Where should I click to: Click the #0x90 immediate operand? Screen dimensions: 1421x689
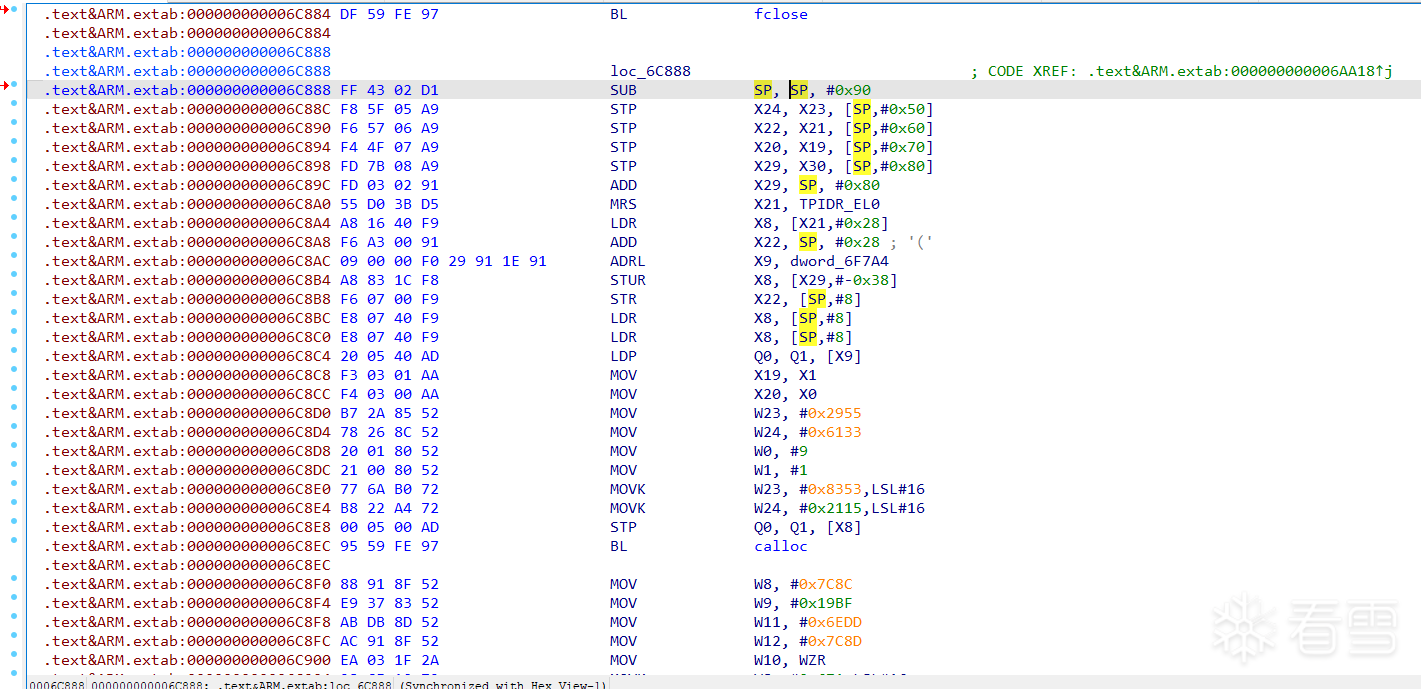point(849,90)
